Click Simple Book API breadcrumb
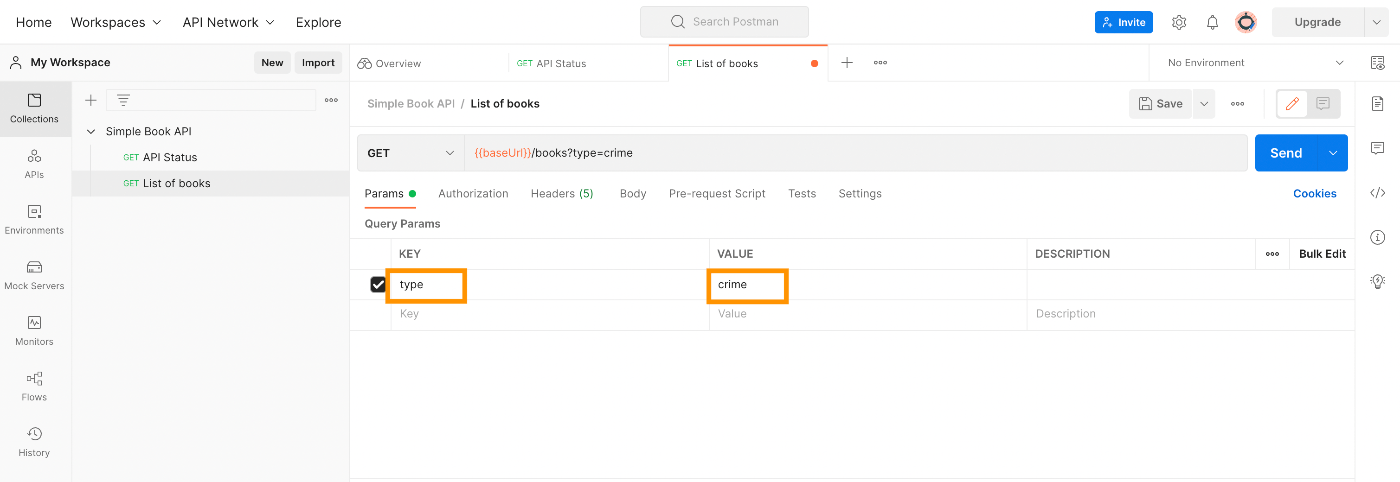Image resolution: width=1400 pixels, height=482 pixels. coord(411,103)
